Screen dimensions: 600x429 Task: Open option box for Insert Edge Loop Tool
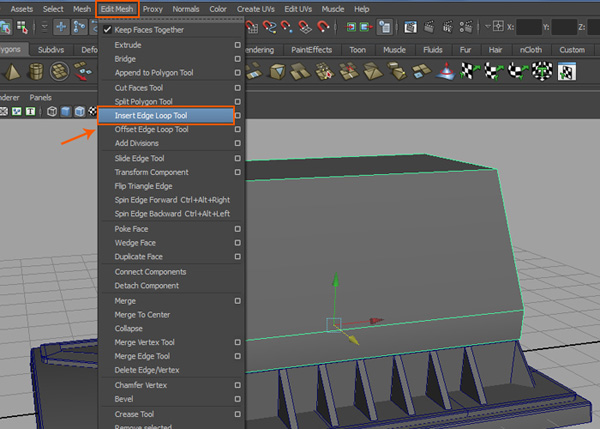(237, 116)
